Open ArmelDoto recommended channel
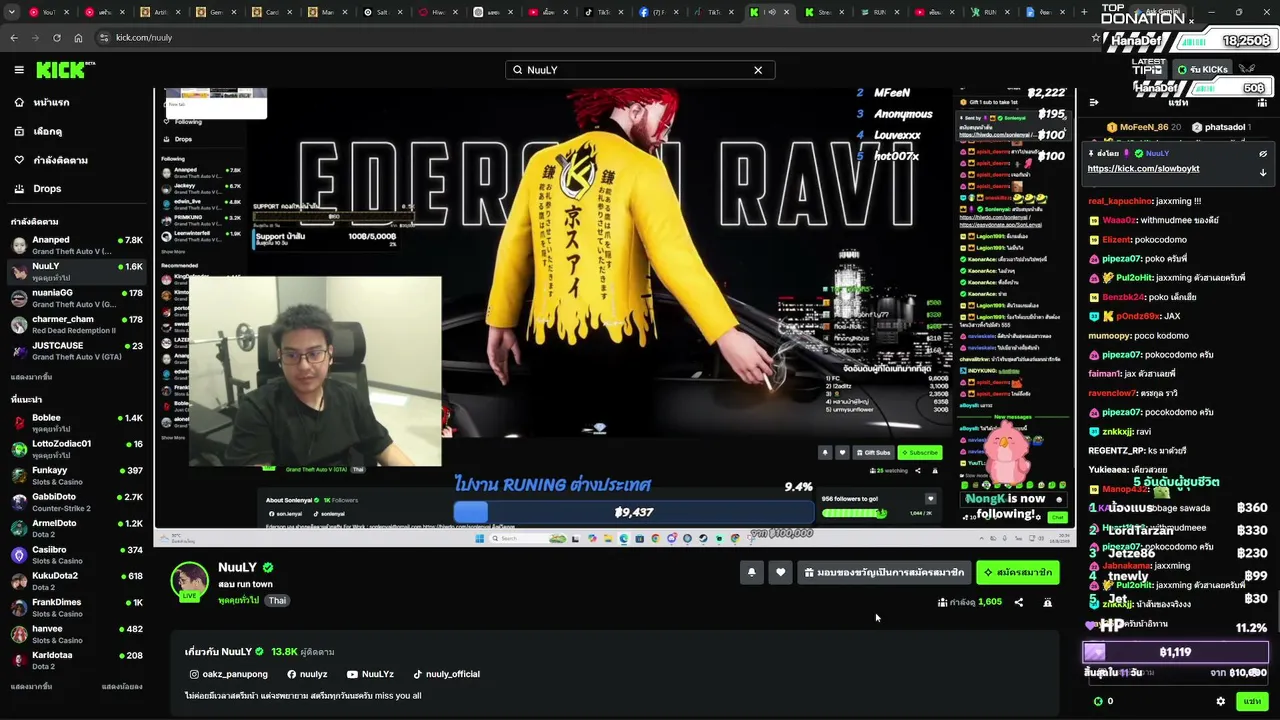1280x720 pixels. [x=78, y=529]
